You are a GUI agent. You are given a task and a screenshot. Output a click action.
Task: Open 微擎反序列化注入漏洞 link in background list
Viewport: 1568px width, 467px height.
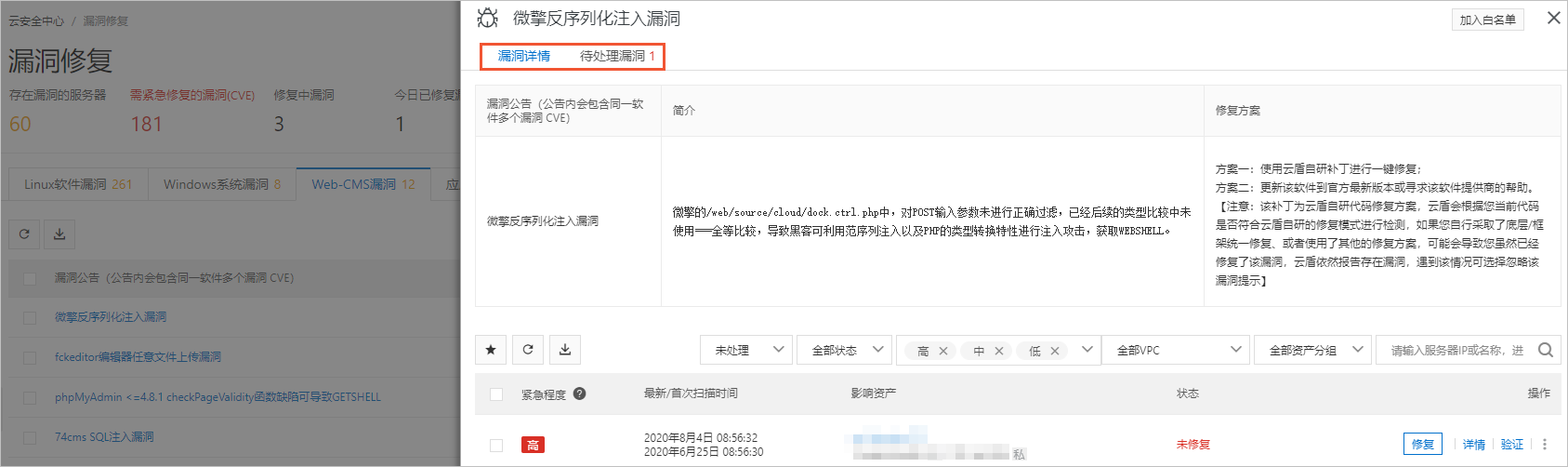pos(111,317)
